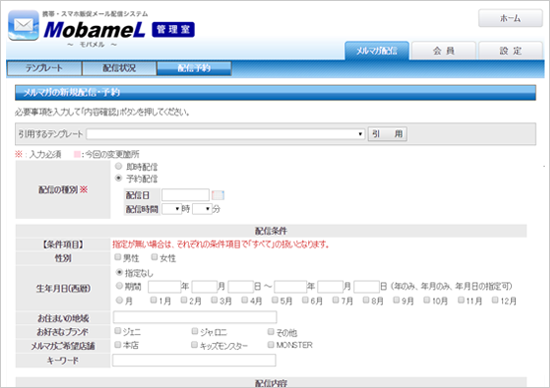Select the 配信予約 sub-tab

point(194,68)
